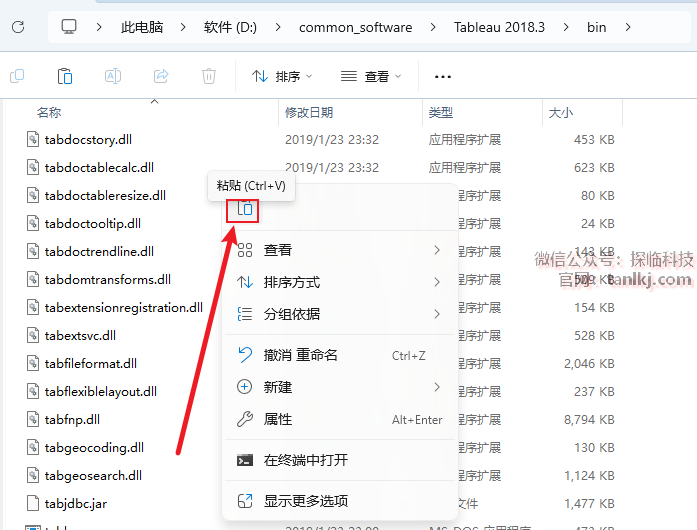The image size is (697, 530).
Task: Go to 此电脑 in the address bar
Action: (142, 27)
